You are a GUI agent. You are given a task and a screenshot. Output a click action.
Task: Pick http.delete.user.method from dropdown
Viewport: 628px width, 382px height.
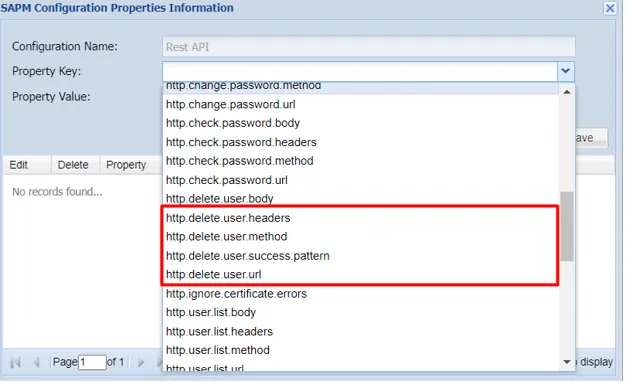360,237
